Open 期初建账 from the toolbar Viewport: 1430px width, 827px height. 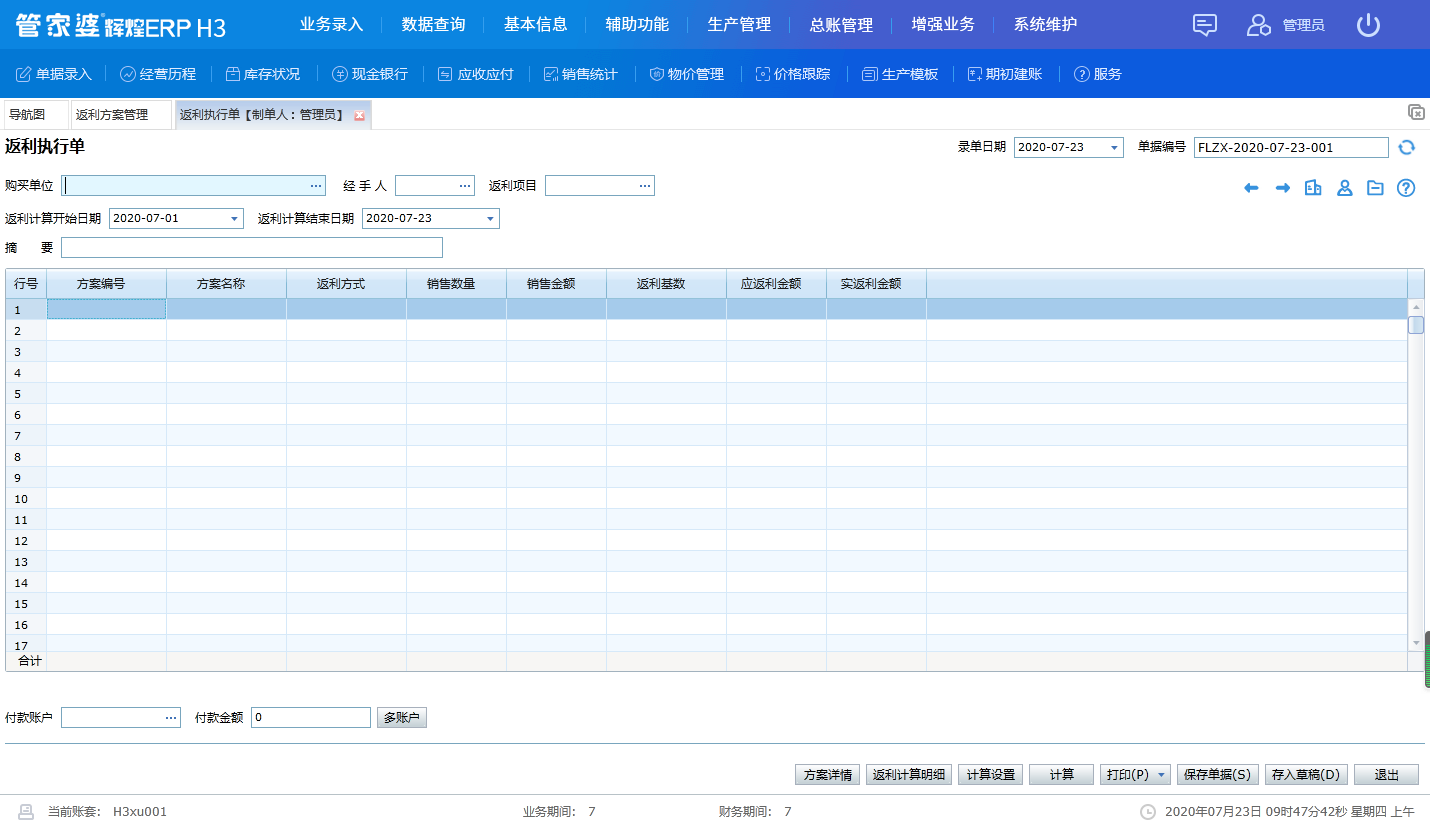[1004, 74]
